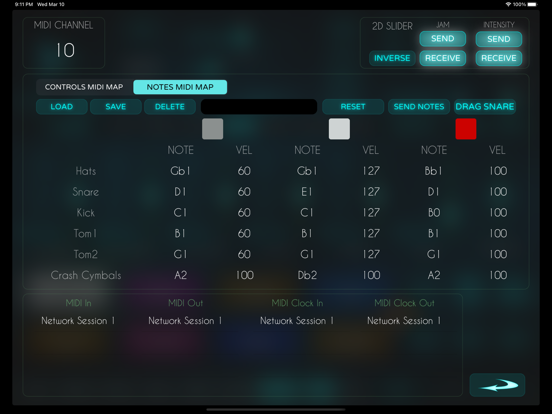Edit Snare note E1 in second column
The image size is (552, 414).
click(x=307, y=192)
